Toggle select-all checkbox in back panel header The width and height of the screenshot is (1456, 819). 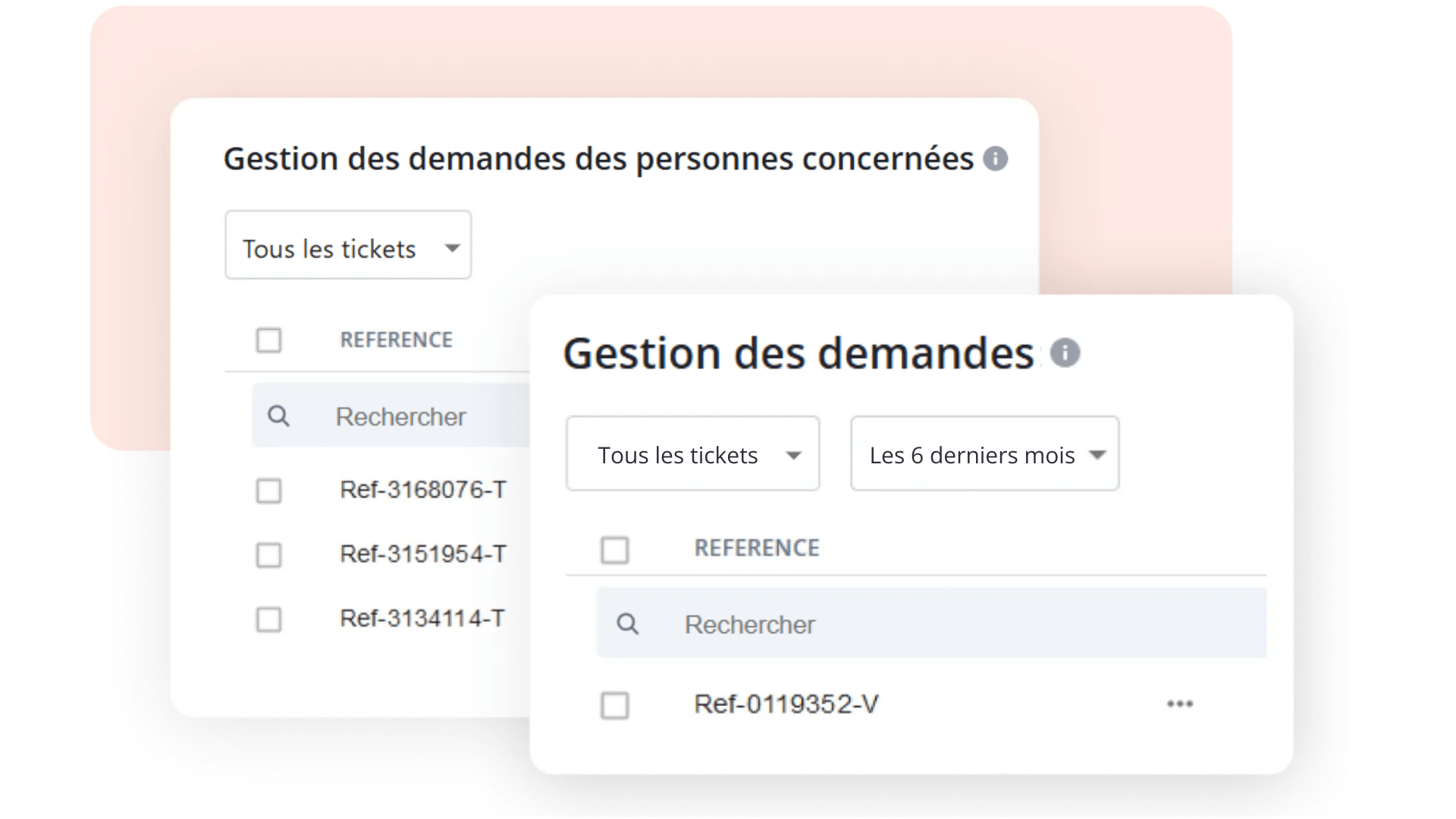(x=268, y=340)
